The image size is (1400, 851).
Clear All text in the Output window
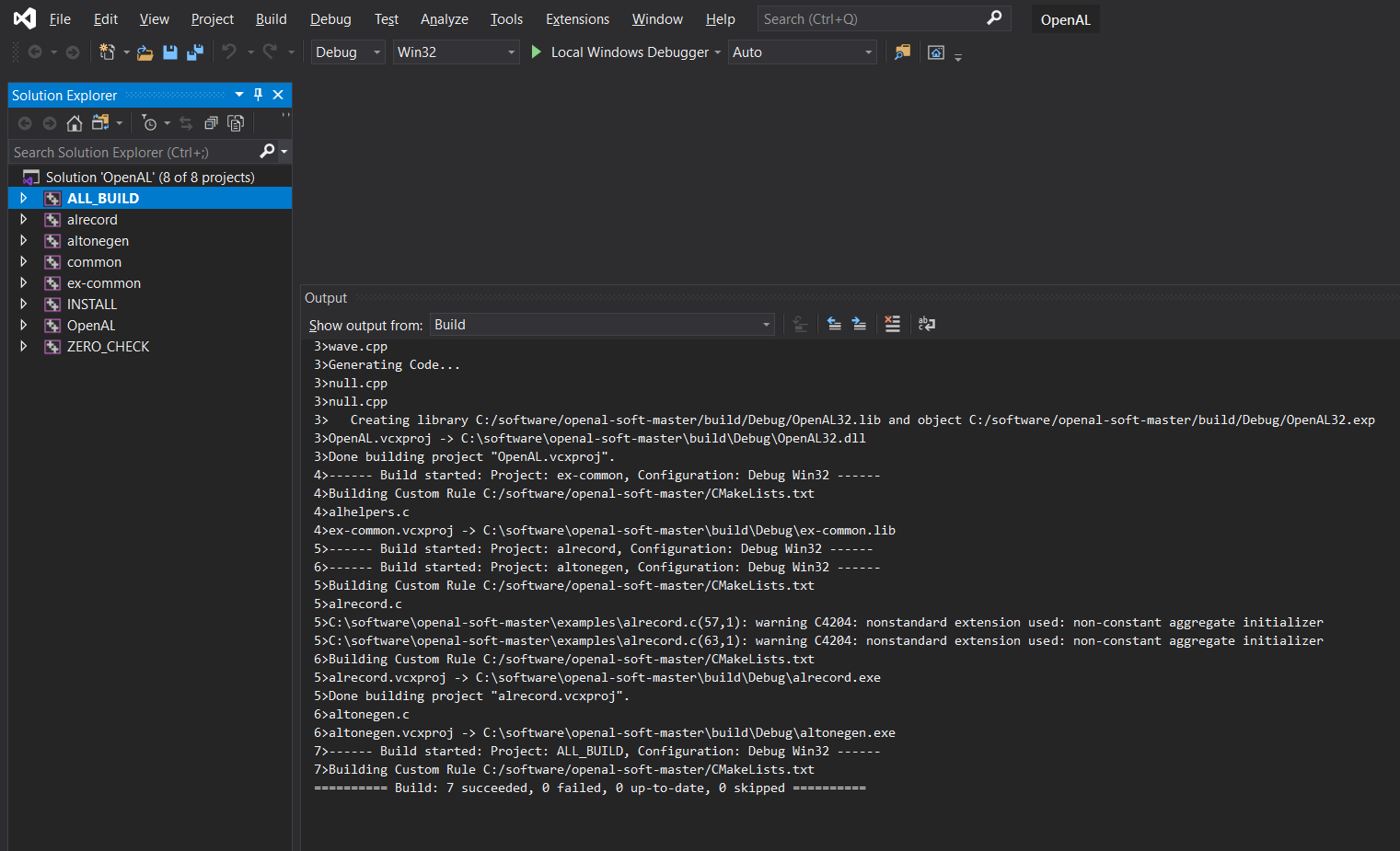(893, 324)
